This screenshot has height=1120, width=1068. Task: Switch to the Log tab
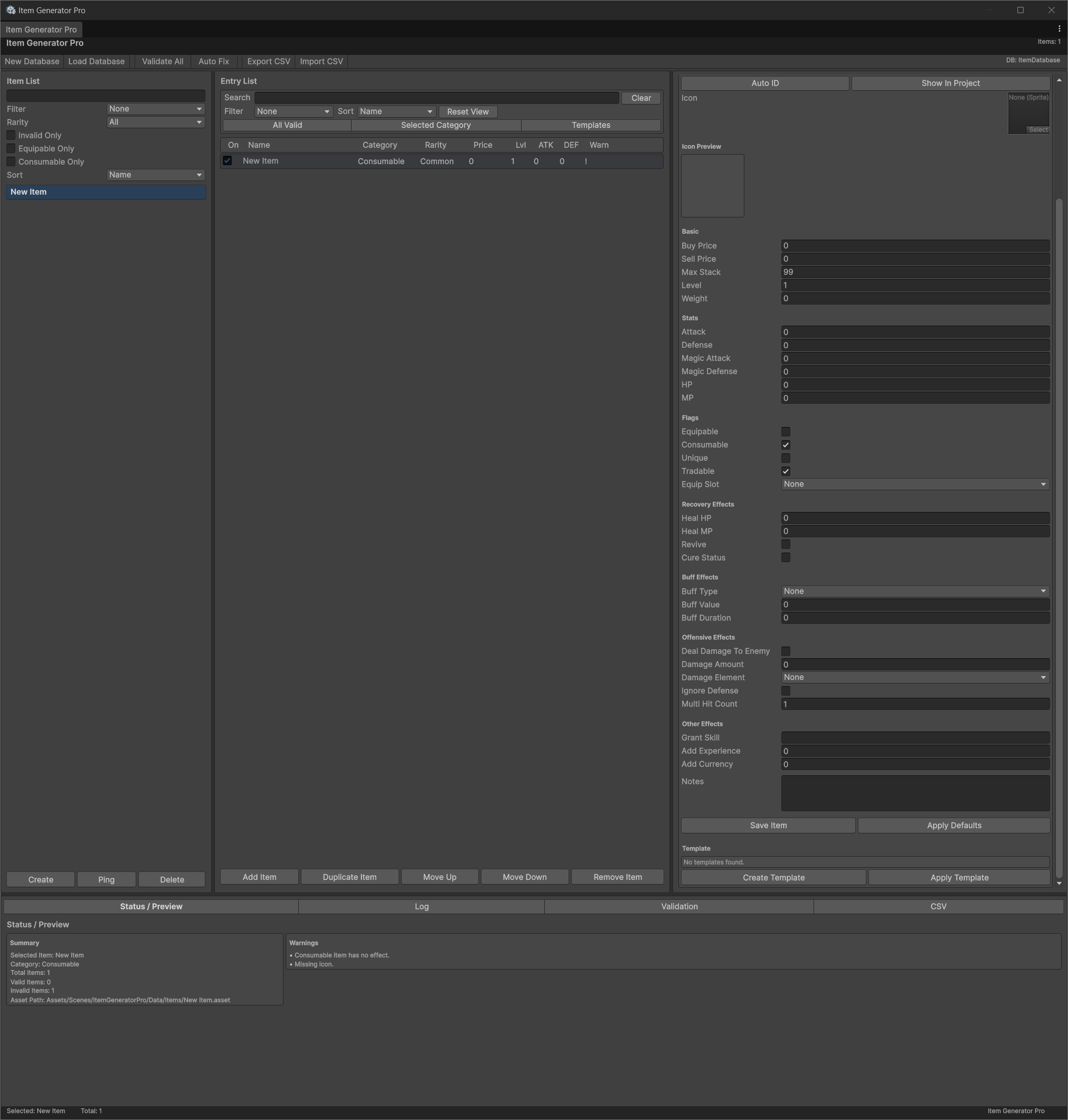point(421,907)
